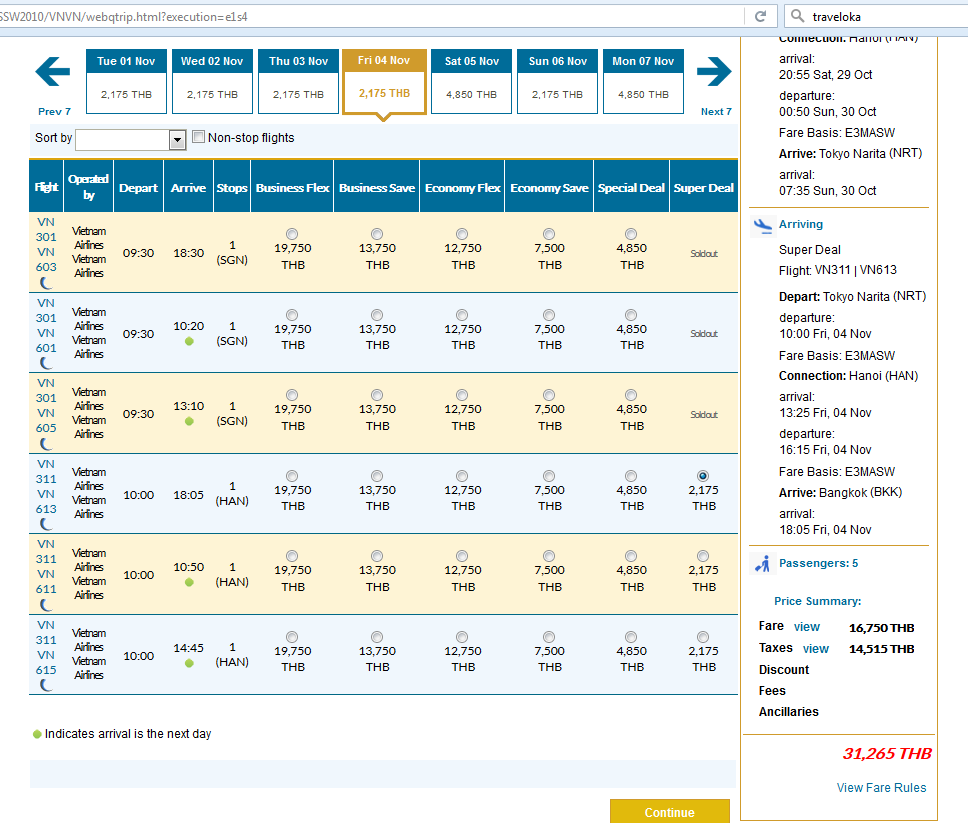Open flight VN 301 link in the VN 603 row

46,229
